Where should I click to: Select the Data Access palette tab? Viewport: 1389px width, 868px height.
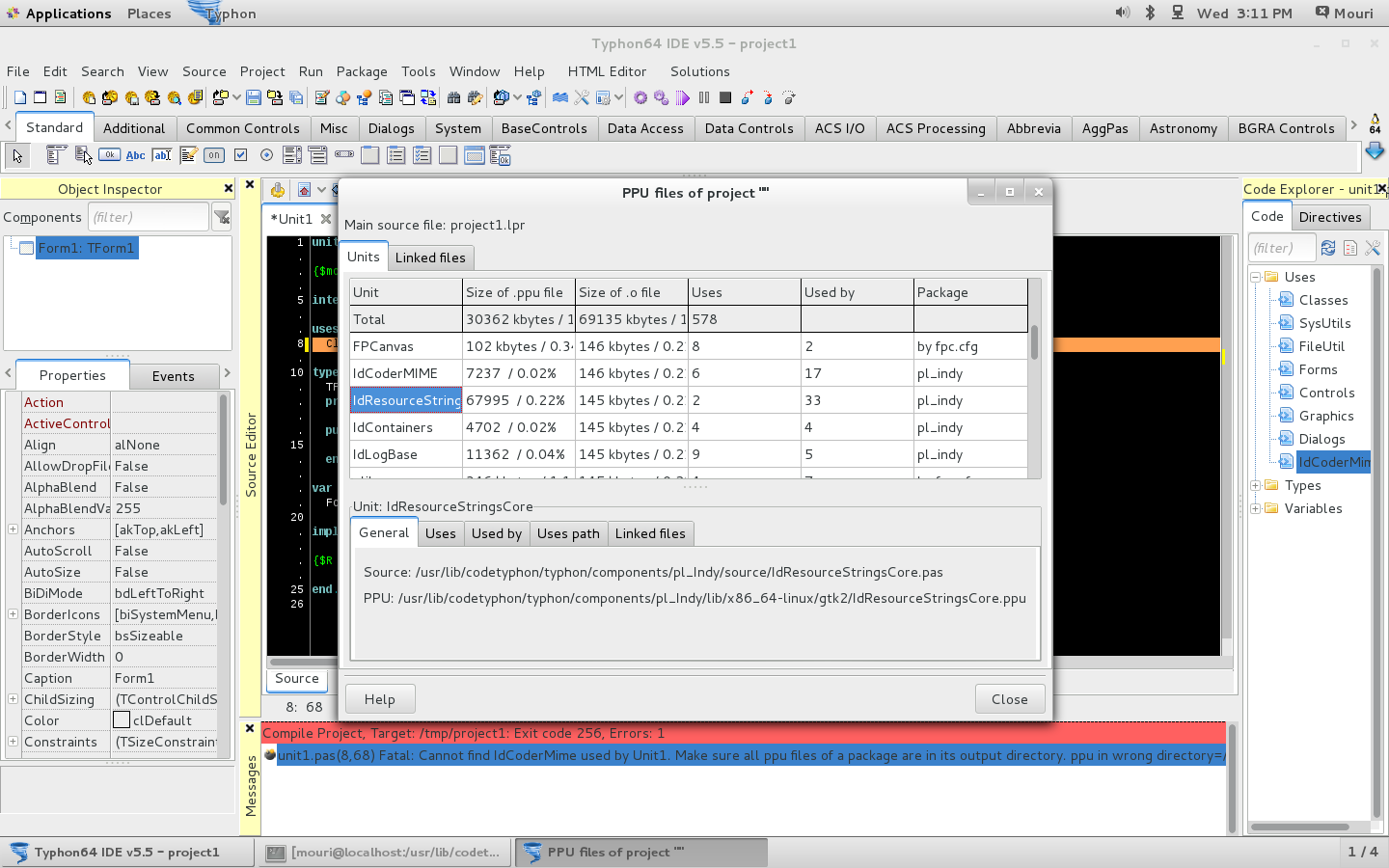pyautogui.click(x=645, y=128)
